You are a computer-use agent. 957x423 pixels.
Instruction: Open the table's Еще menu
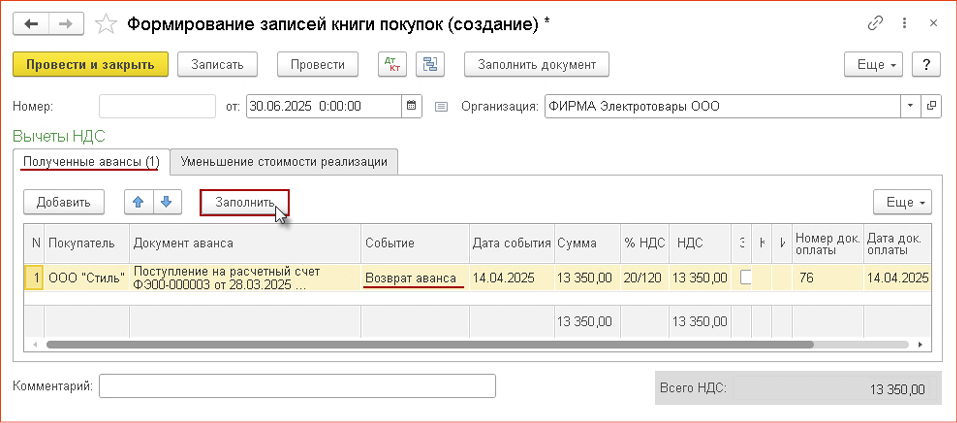902,203
